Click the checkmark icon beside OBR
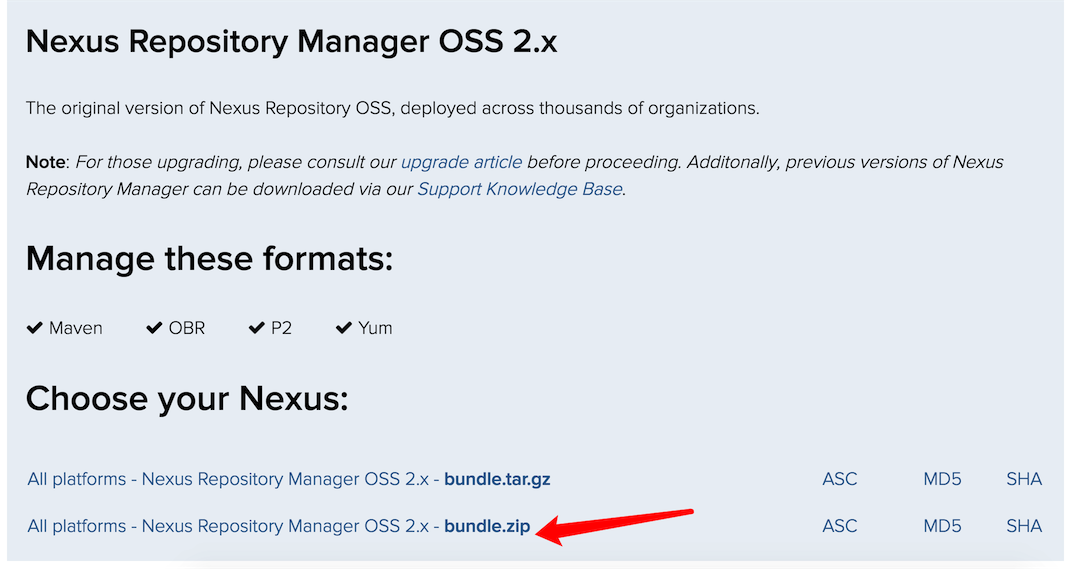1079x569 pixels. click(154, 328)
